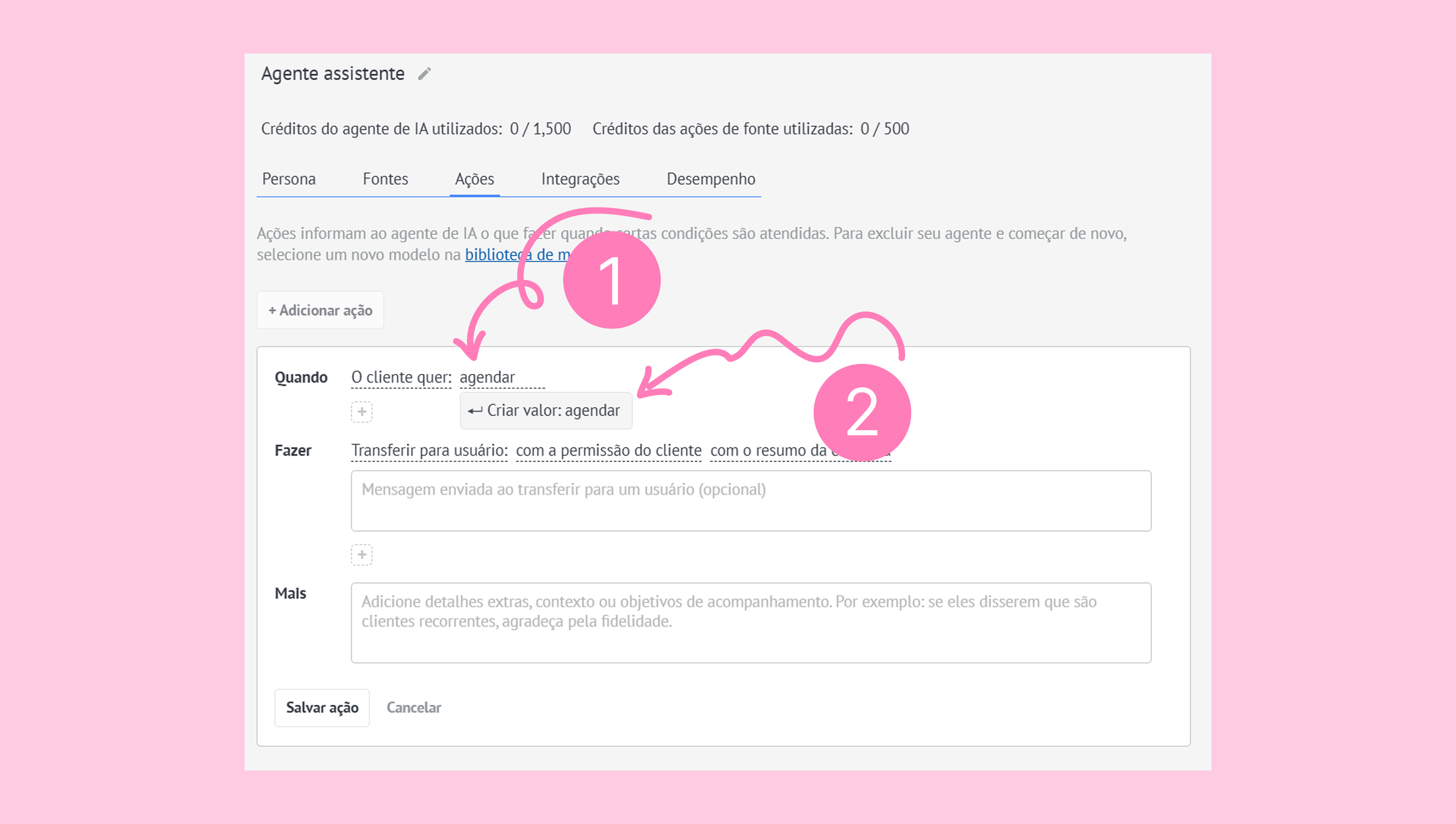Open the com o resumo da option dropdown
Screen dimensions: 1456x824
pos(767,451)
